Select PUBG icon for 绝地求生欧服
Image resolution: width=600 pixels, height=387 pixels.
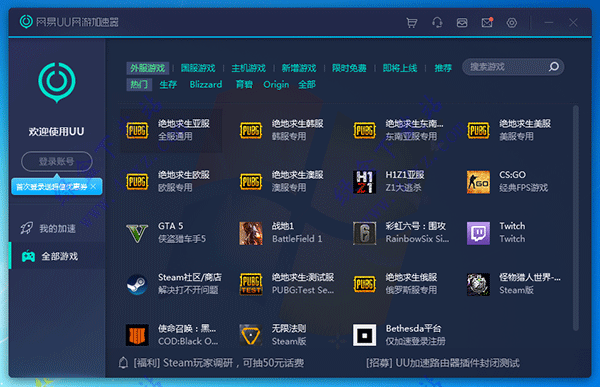tap(137, 181)
